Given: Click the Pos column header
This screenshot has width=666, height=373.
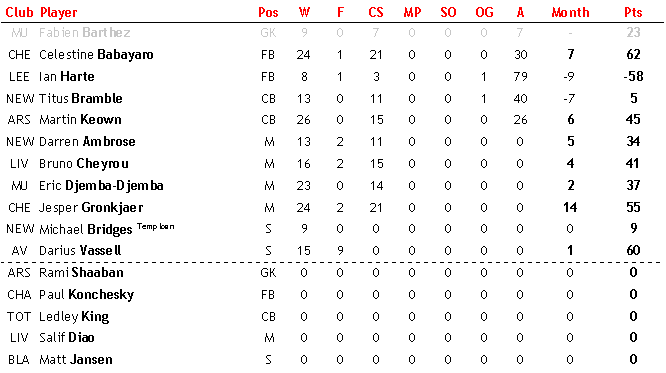Looking at the screenshot, I should tap(268, 12).
